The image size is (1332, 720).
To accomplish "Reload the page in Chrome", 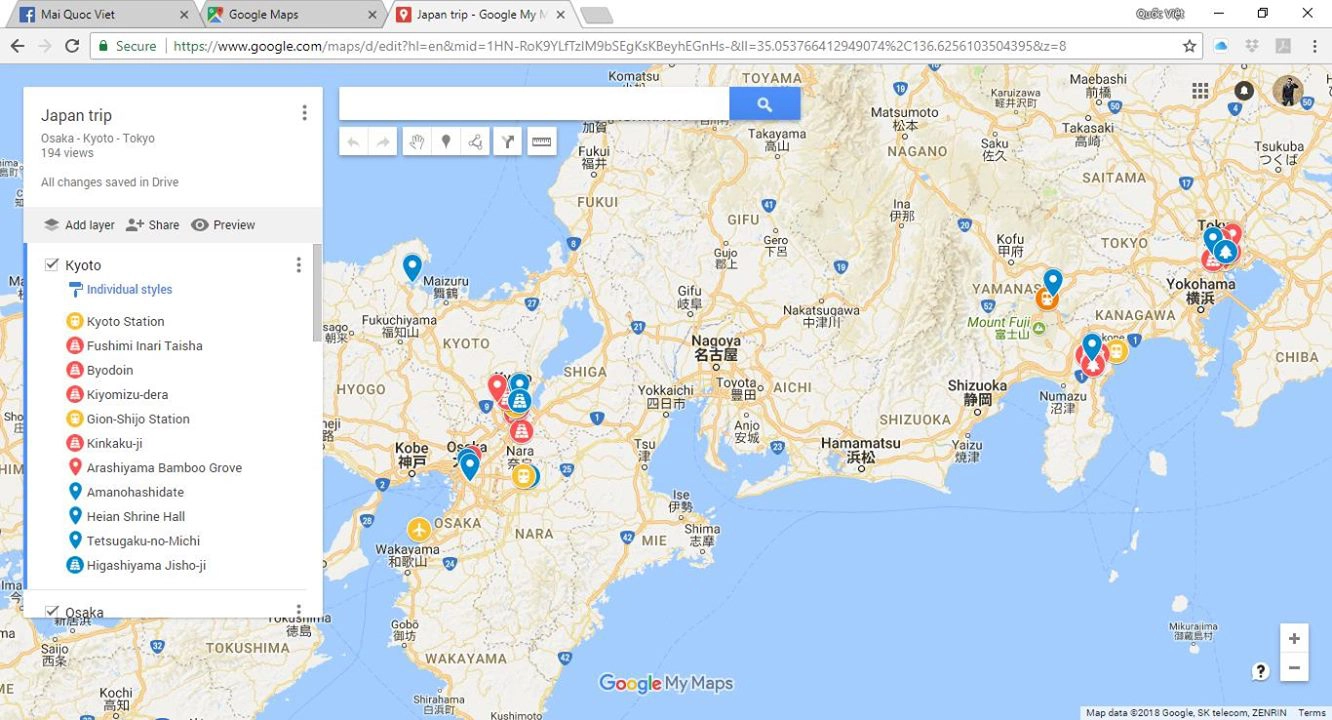I will (72, 46).
